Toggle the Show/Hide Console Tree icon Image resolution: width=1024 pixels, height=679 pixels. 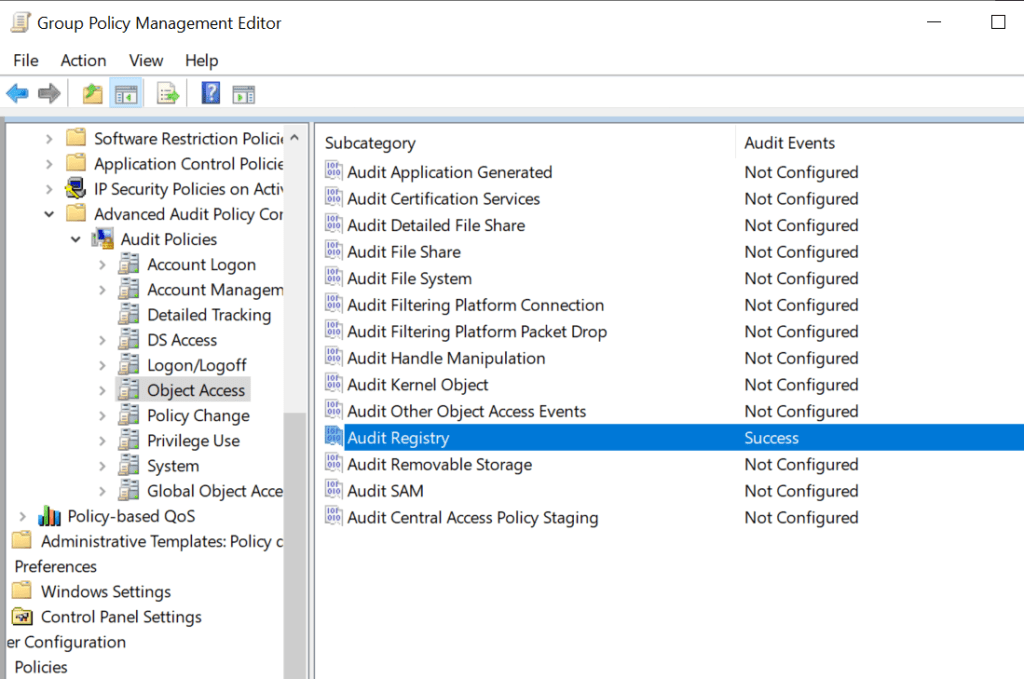pyautogui.click(x=125, y=94)
